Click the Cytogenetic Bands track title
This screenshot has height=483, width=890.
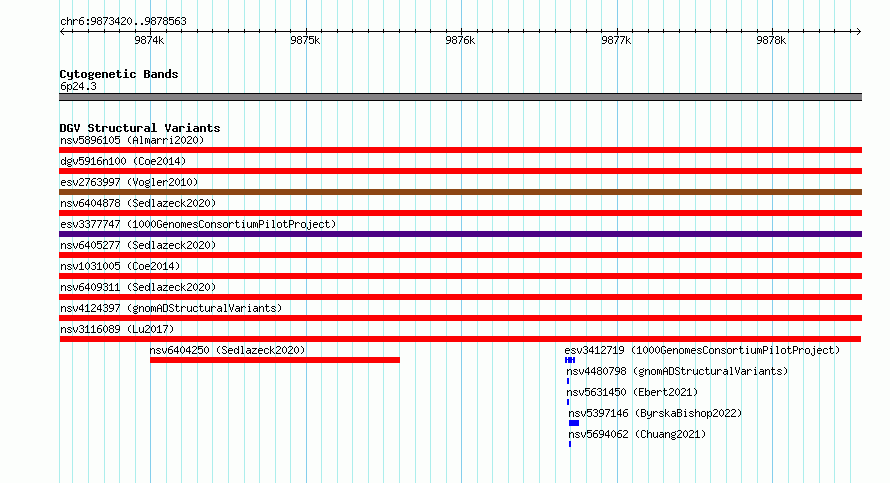coord(119,74)
